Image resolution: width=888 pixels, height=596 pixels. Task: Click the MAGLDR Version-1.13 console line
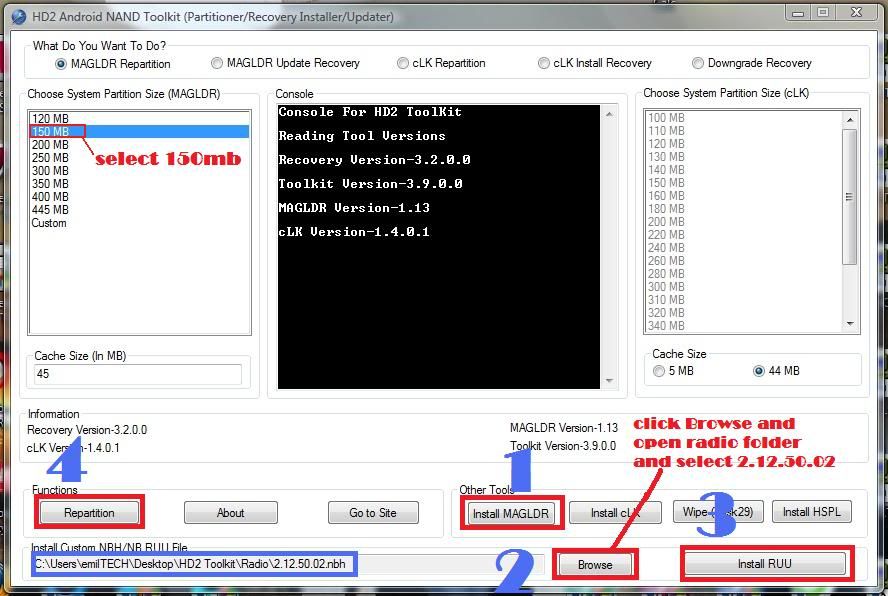click(354, 208)
